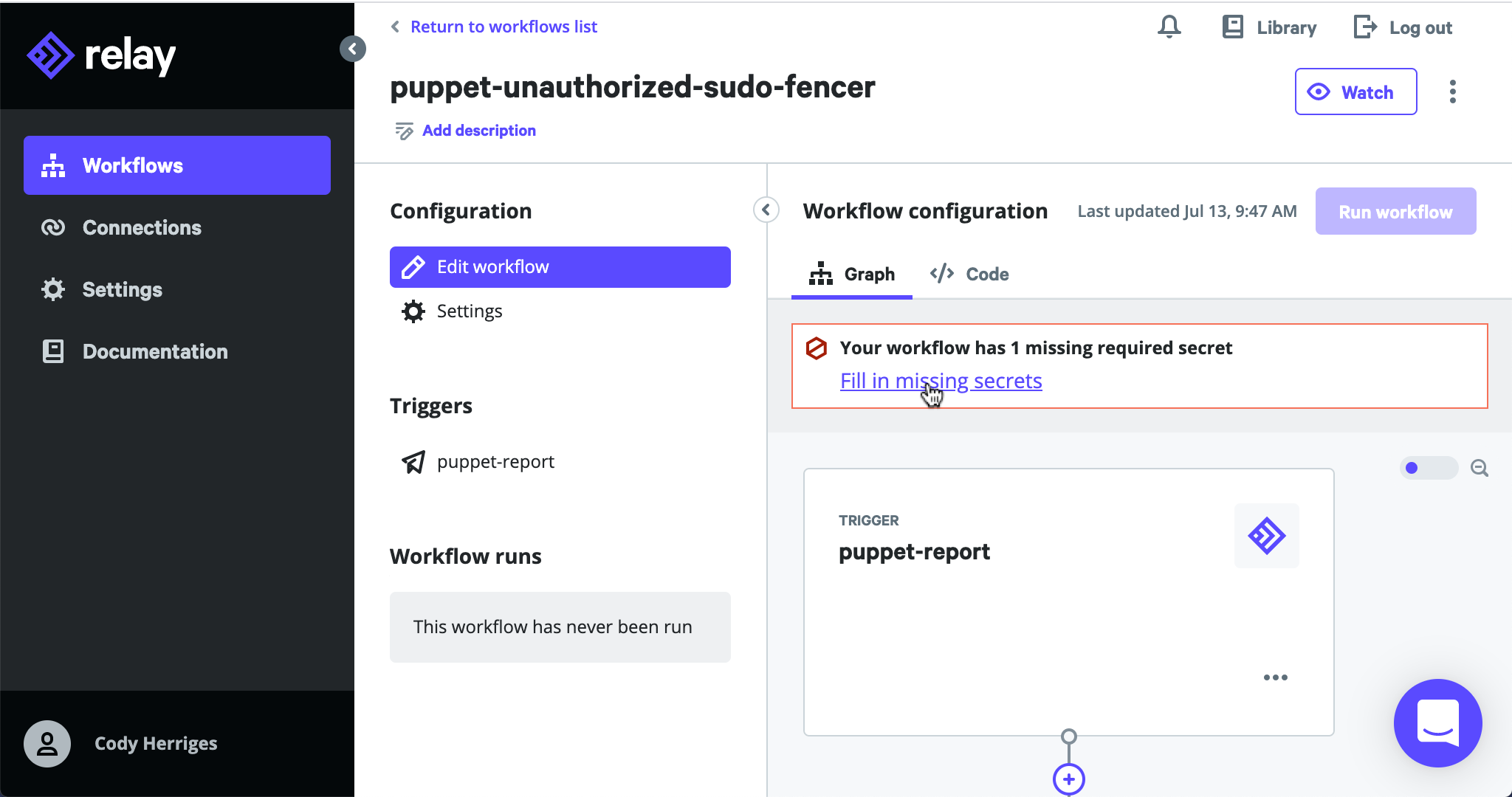
Task: Click the Watch button
Action: tap(1356, 92)
